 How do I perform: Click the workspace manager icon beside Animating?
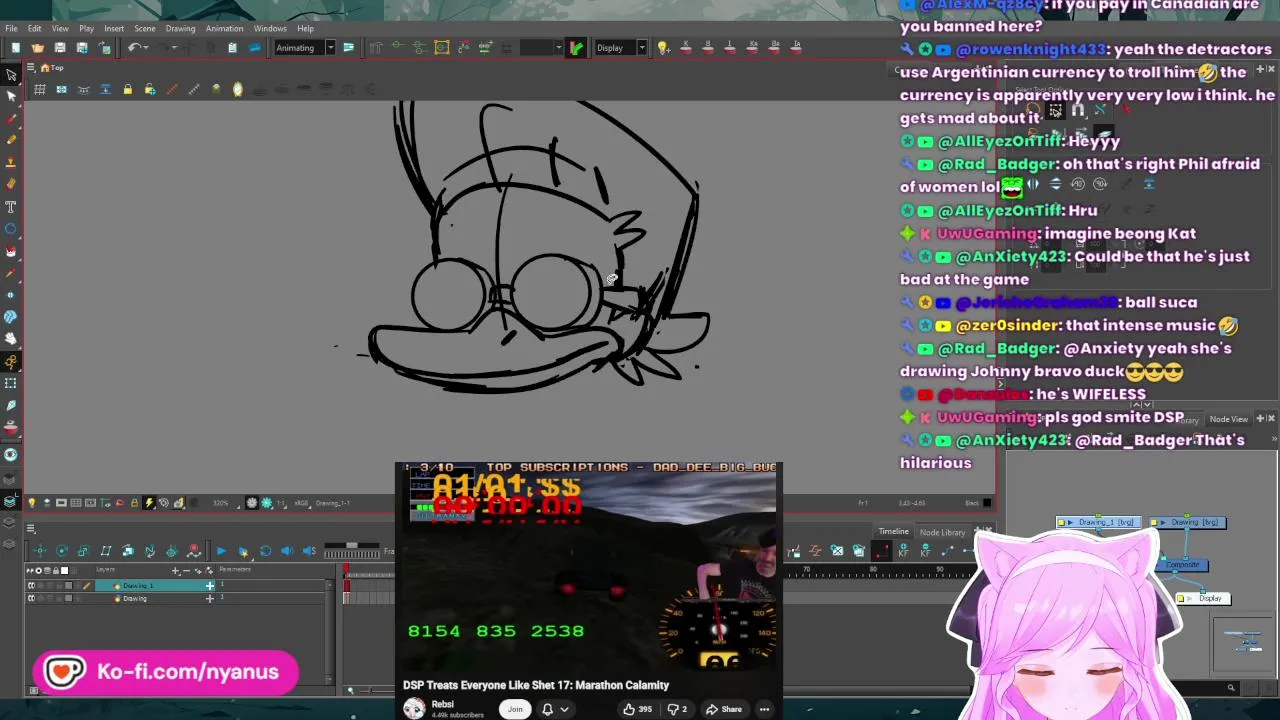(x=348, y=48)
